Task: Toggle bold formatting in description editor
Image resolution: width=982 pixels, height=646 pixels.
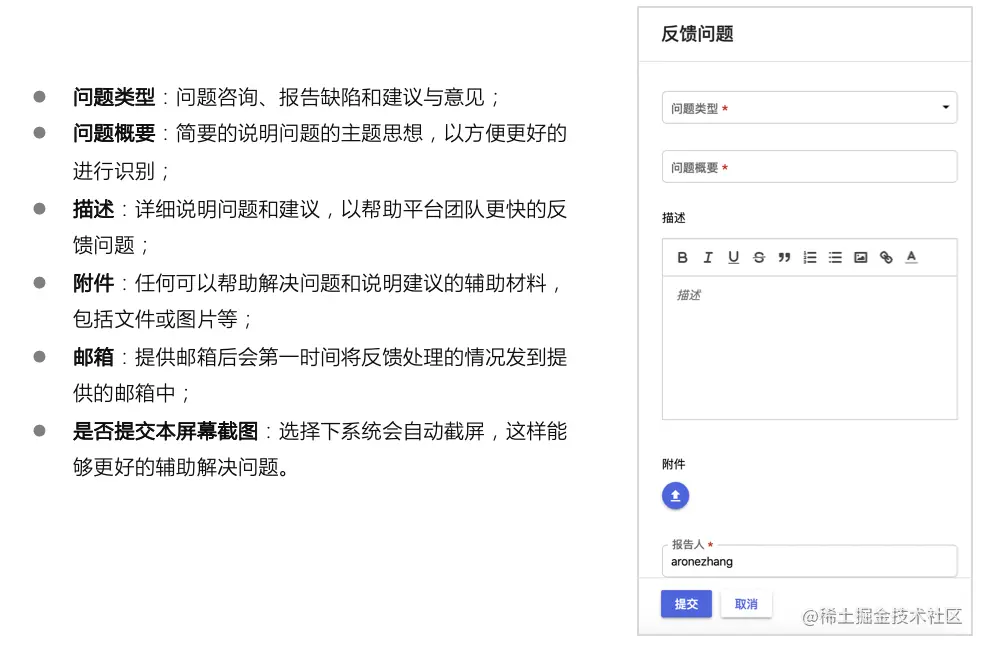Action: 683,258
